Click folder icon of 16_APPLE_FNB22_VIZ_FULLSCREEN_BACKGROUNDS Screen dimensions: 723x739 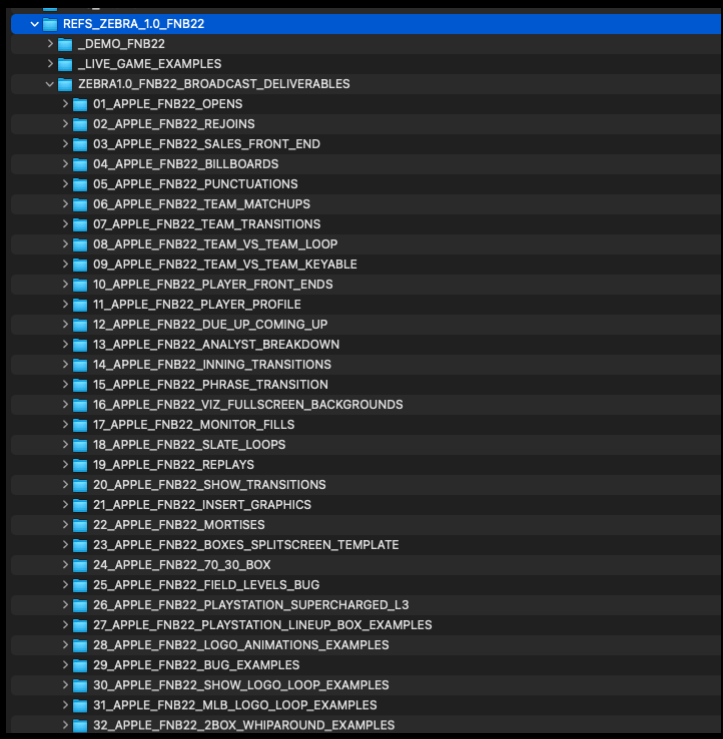(80, 405)
